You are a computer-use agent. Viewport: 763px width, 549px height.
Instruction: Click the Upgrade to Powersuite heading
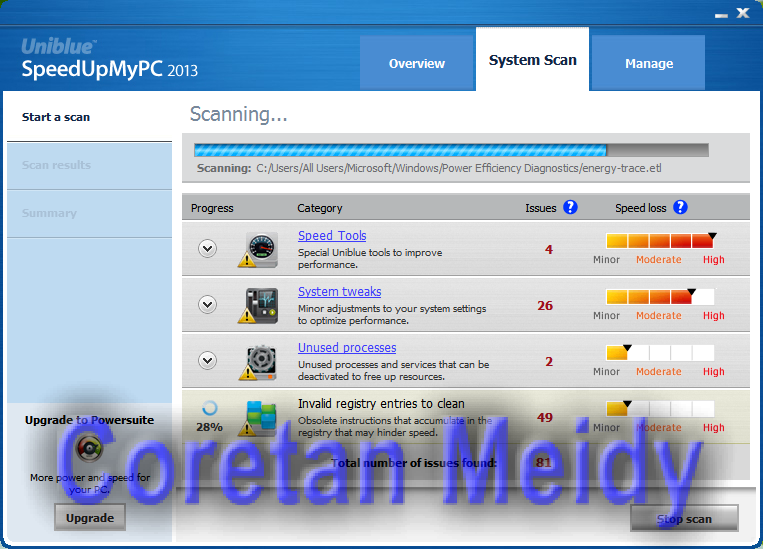[x=90, y=420]
